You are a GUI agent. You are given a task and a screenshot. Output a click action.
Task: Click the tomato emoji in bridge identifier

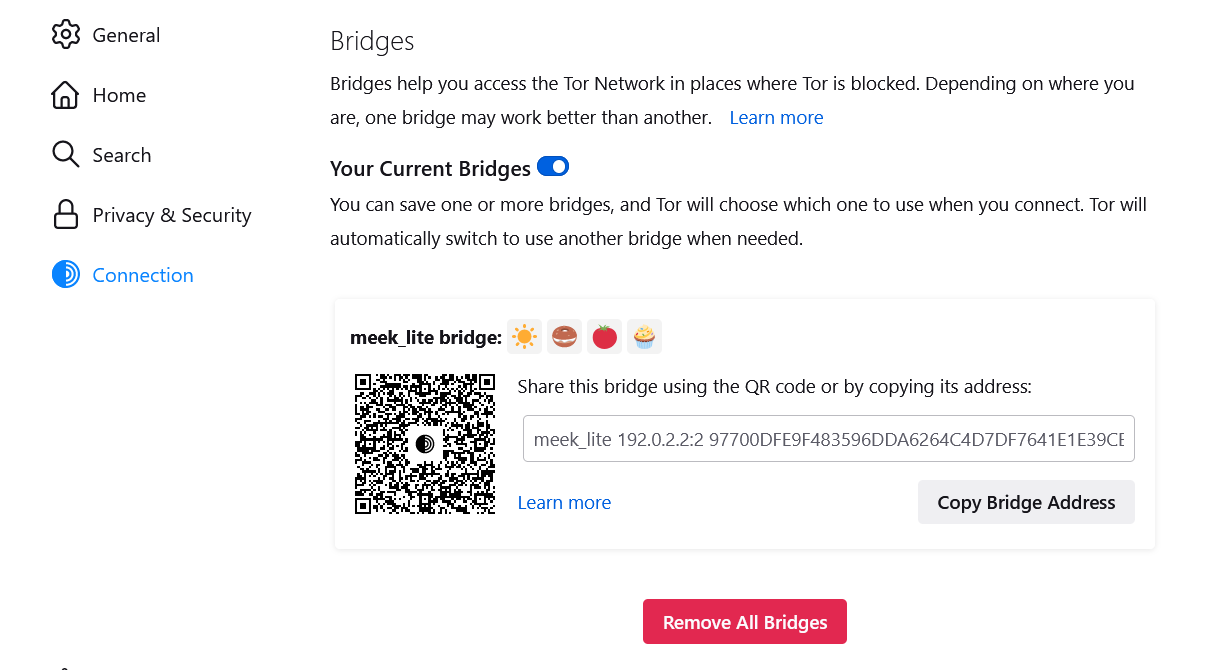click(604, 337)
